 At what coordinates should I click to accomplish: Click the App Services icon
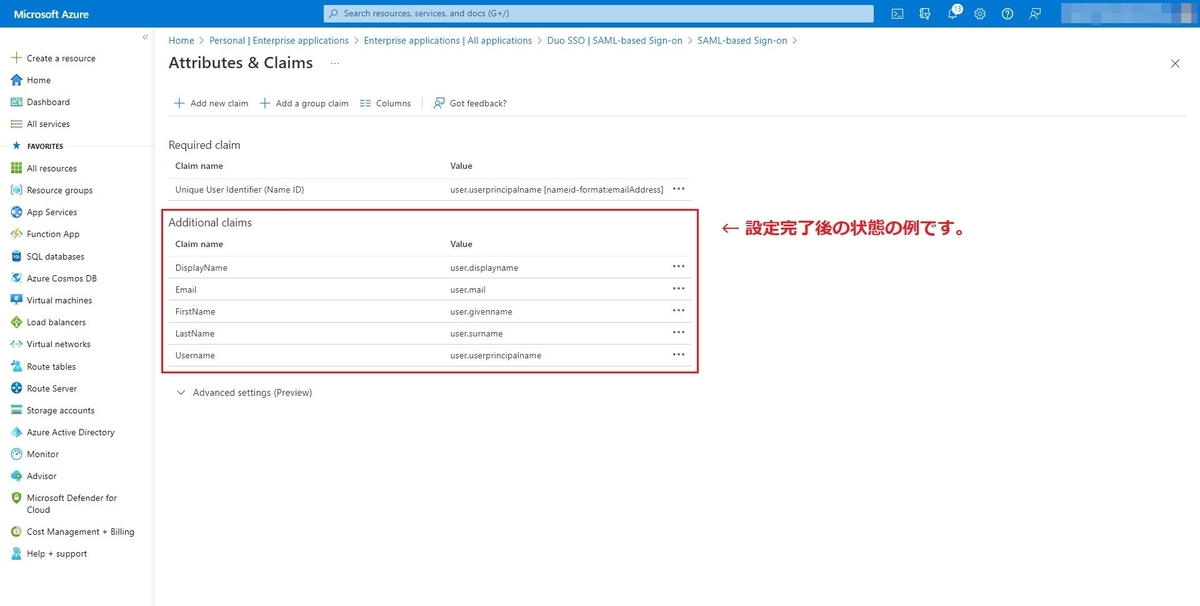pos(16,212)
